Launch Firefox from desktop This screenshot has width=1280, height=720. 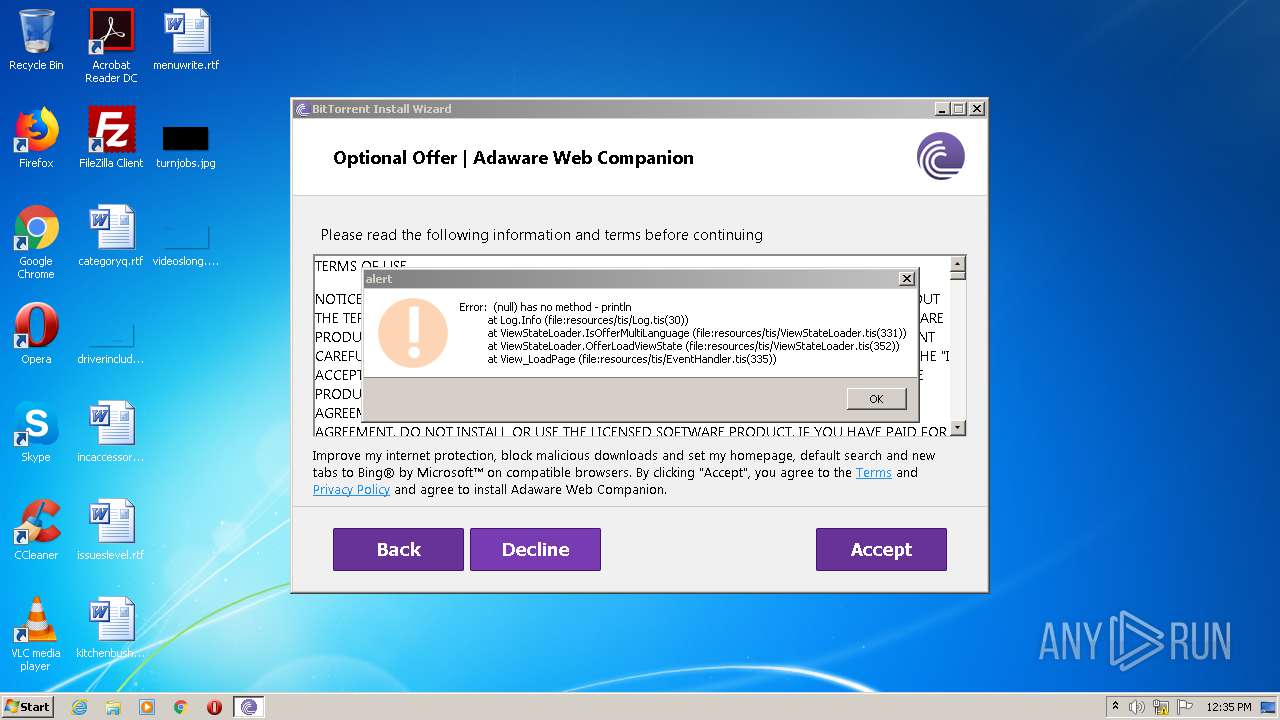point(36,138)
